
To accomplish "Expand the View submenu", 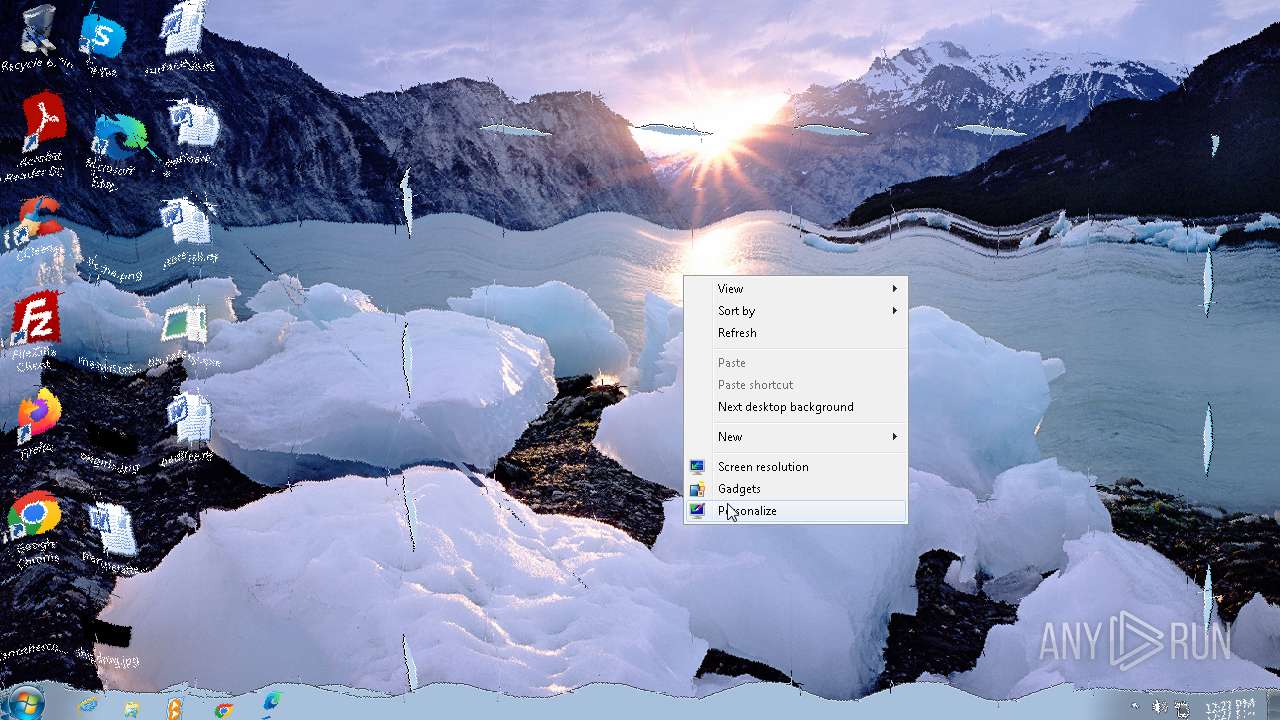I will [796, 288].
